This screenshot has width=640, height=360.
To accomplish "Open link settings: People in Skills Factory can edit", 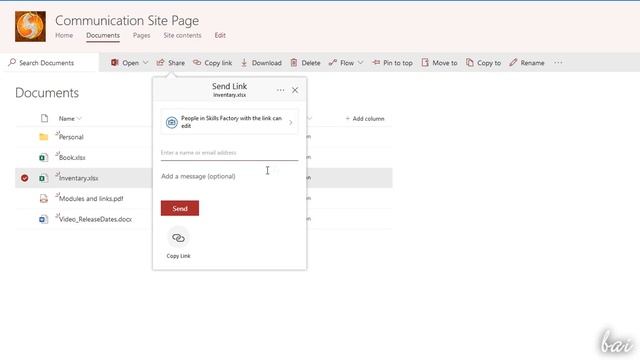I will (229, 122).
